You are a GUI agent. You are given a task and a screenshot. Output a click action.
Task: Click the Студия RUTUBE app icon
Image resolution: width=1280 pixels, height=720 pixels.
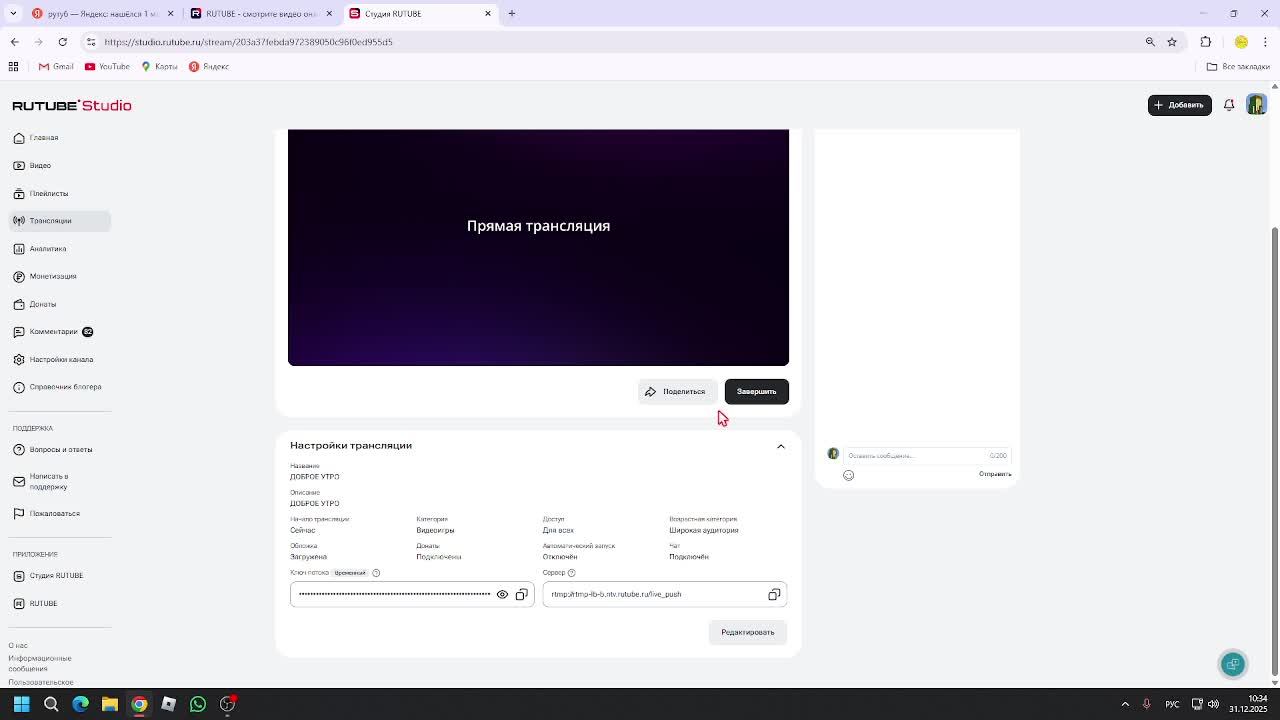19,576
